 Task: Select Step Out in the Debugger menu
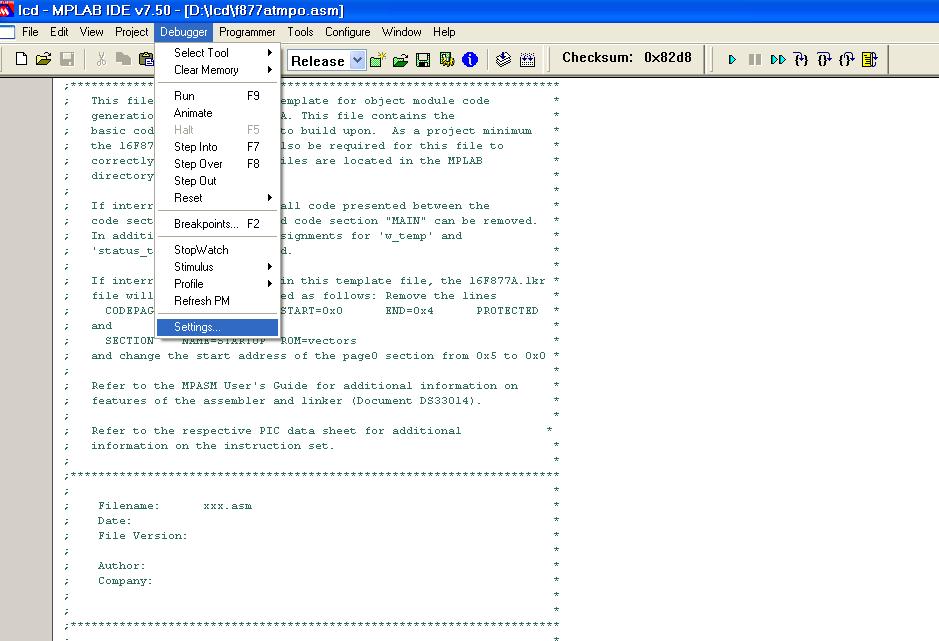[x=217, y=181]
